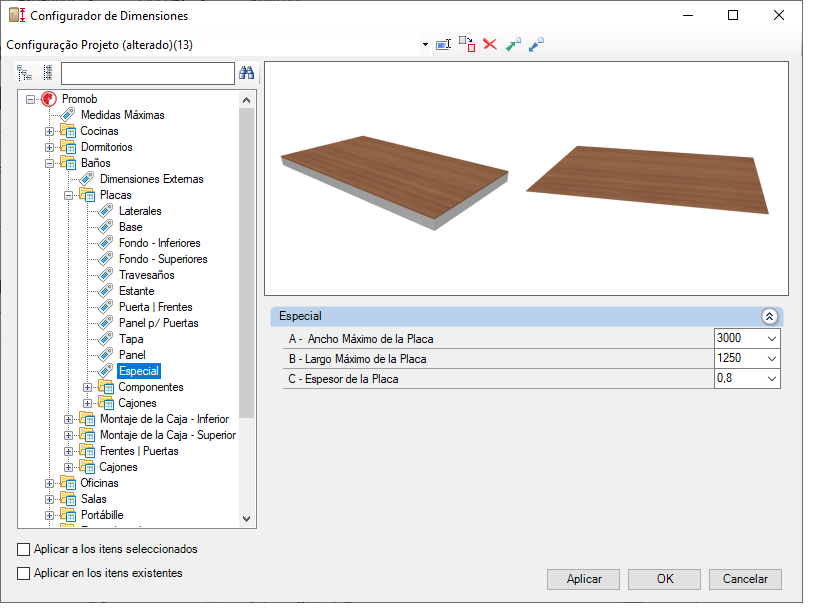
Task: Click the red X delete configuration icon
Action: [x=490, y=44]
